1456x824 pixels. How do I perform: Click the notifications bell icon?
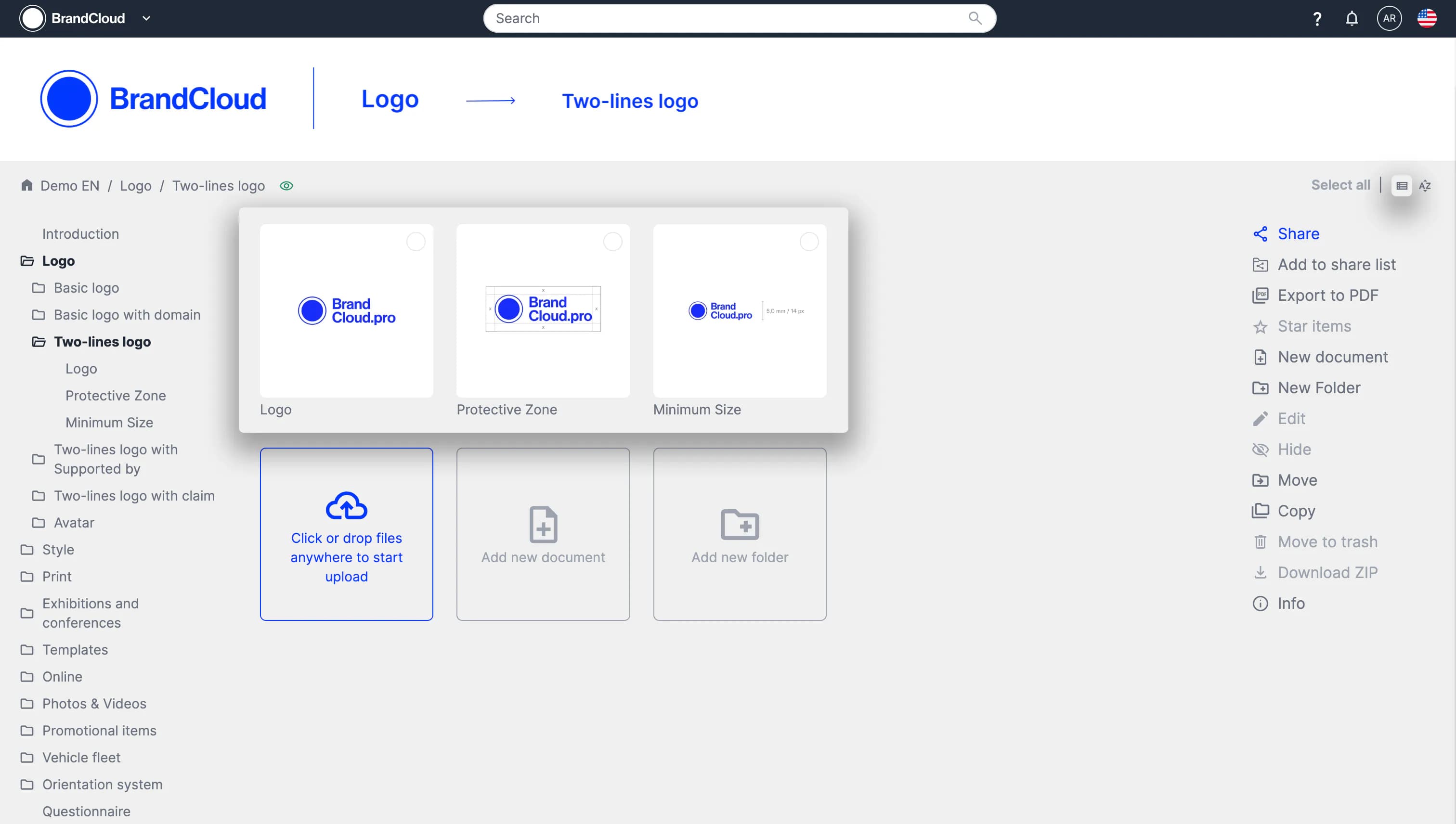[1351, 19]
